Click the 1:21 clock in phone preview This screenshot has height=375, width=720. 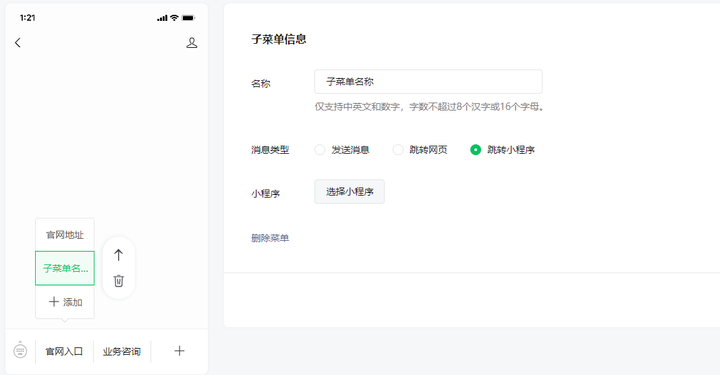[x=28, y=18]
